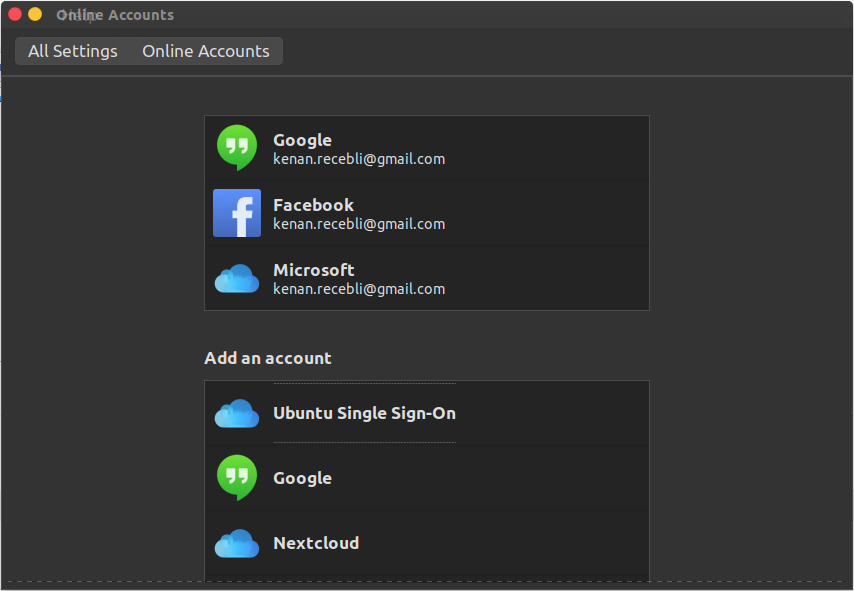Viewport: 854px width, 591px height.
Task: Close the Online Accounts window
Action: tap(15, 14)
